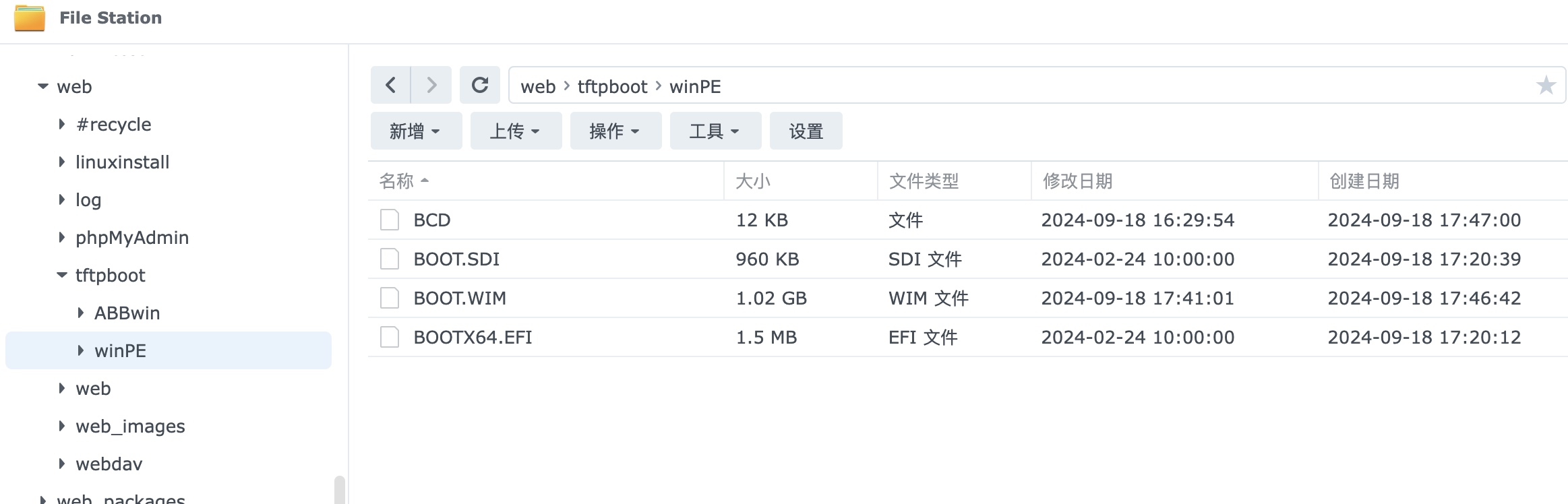Click the back navigation arrow
This screenshot has width=1568, height=504.
point(390,85)
